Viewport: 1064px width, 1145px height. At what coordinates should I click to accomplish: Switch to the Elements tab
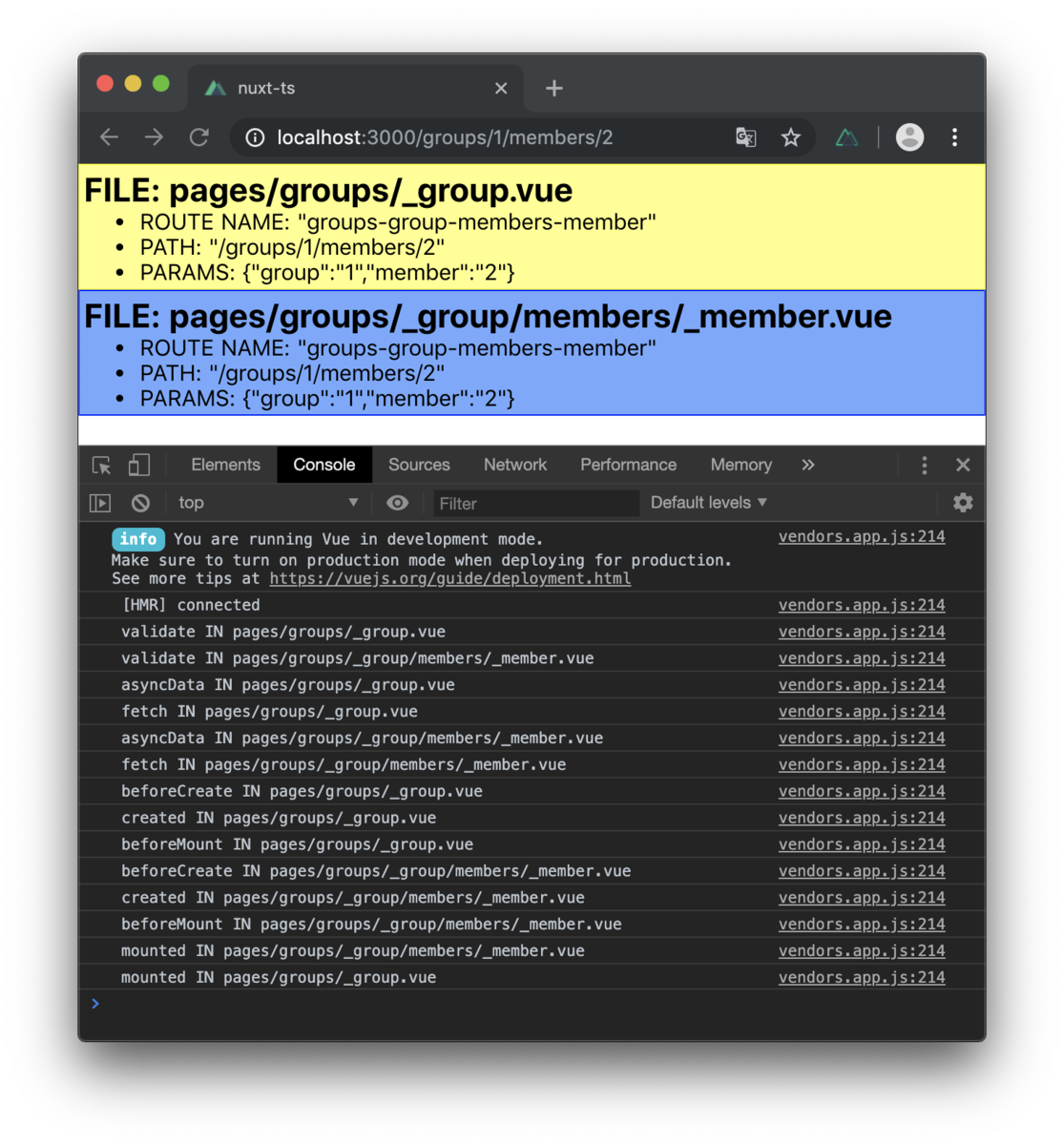point(225,465)
